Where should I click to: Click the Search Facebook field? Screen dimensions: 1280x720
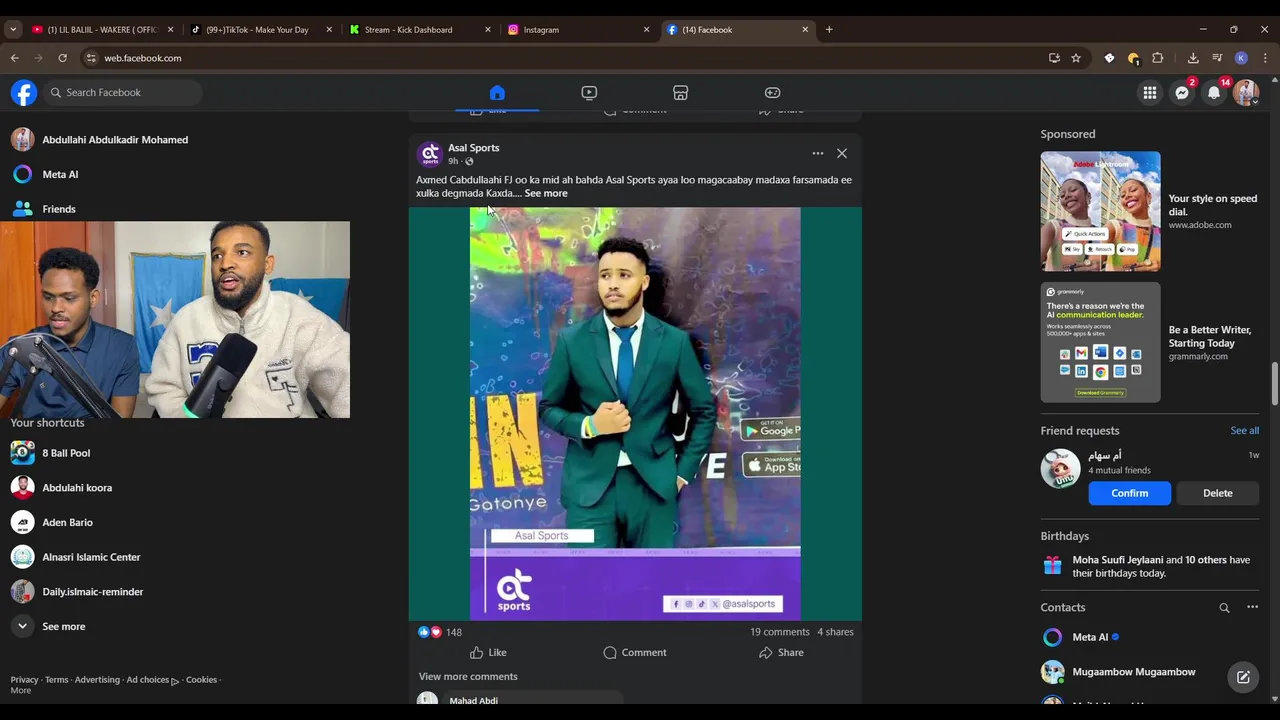coord(123,93)
